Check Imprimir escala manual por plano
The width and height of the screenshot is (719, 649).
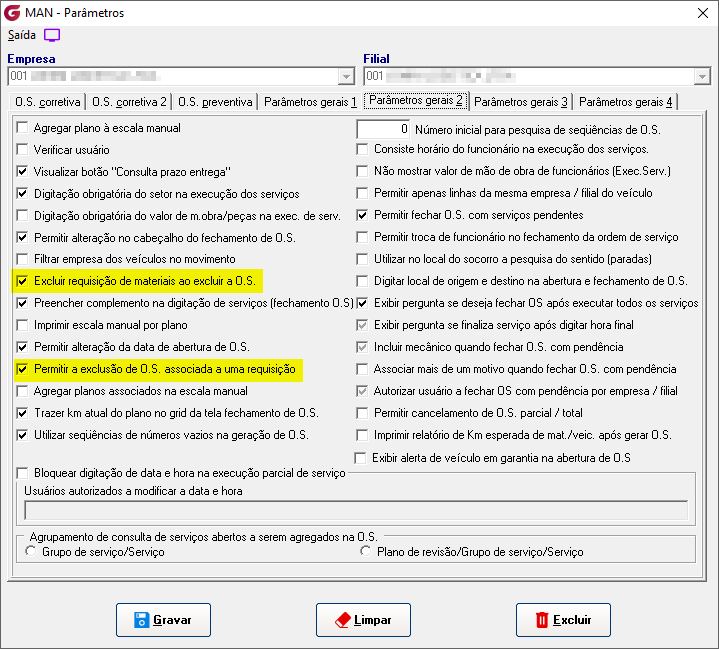coord(22,325)
